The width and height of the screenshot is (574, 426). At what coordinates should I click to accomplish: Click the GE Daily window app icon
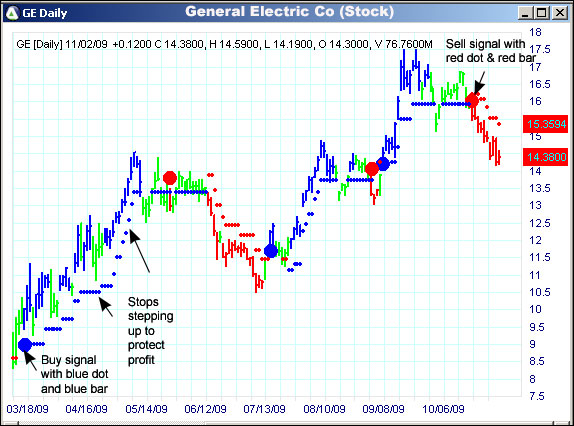[12, 13]
